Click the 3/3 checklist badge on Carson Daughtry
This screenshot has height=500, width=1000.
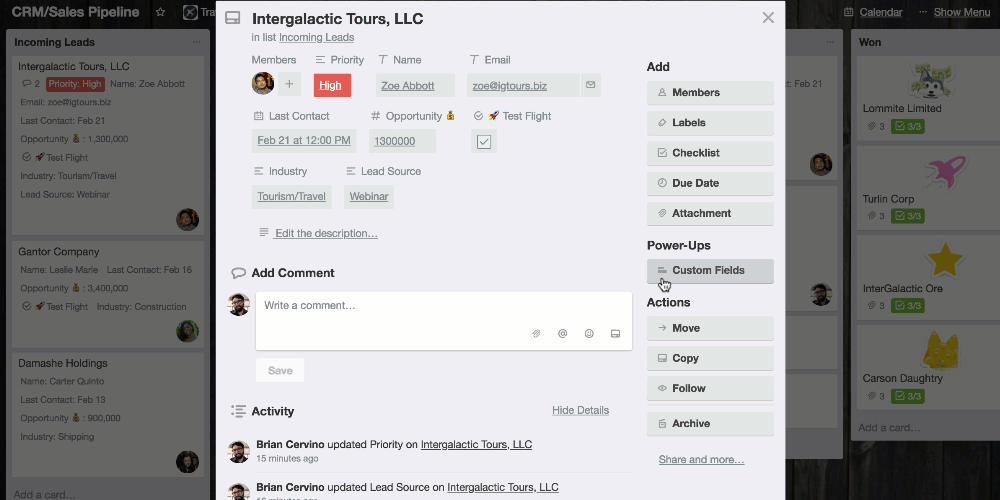point(908,396)
